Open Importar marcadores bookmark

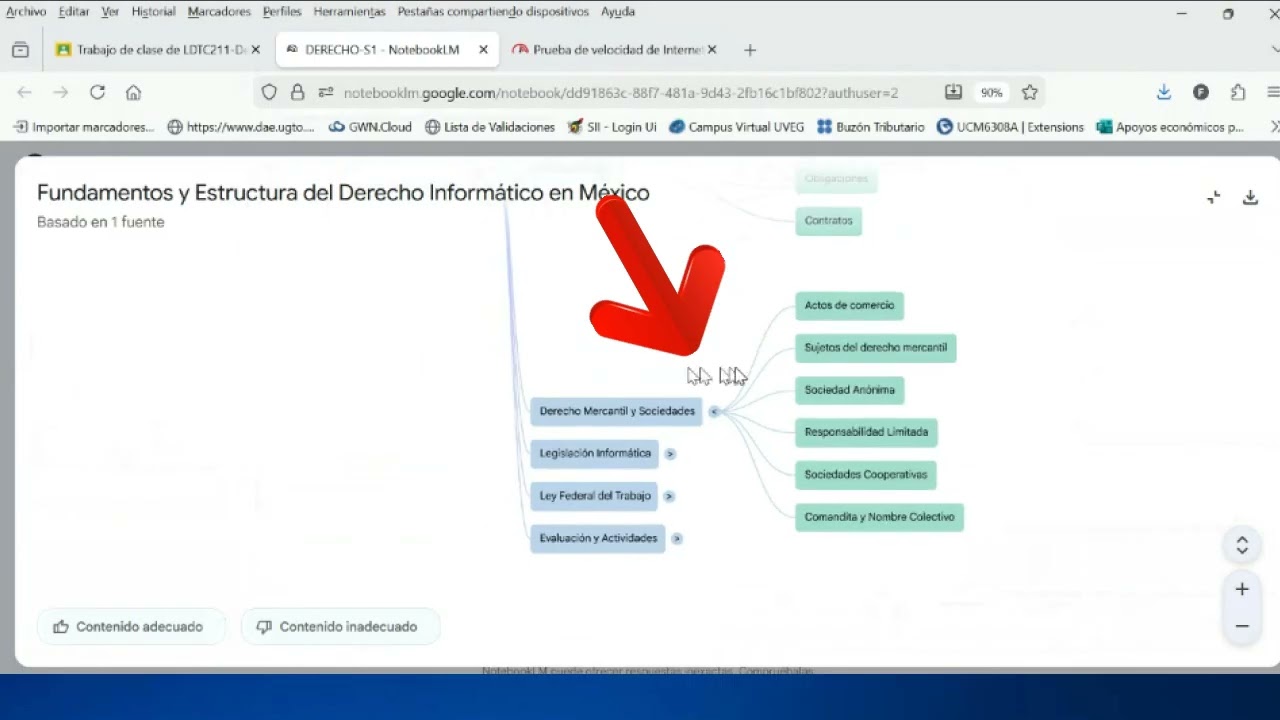coord(84,127)
